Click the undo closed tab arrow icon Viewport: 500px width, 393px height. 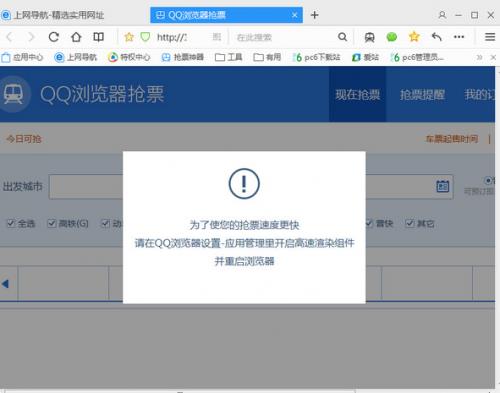pos(436,37)
